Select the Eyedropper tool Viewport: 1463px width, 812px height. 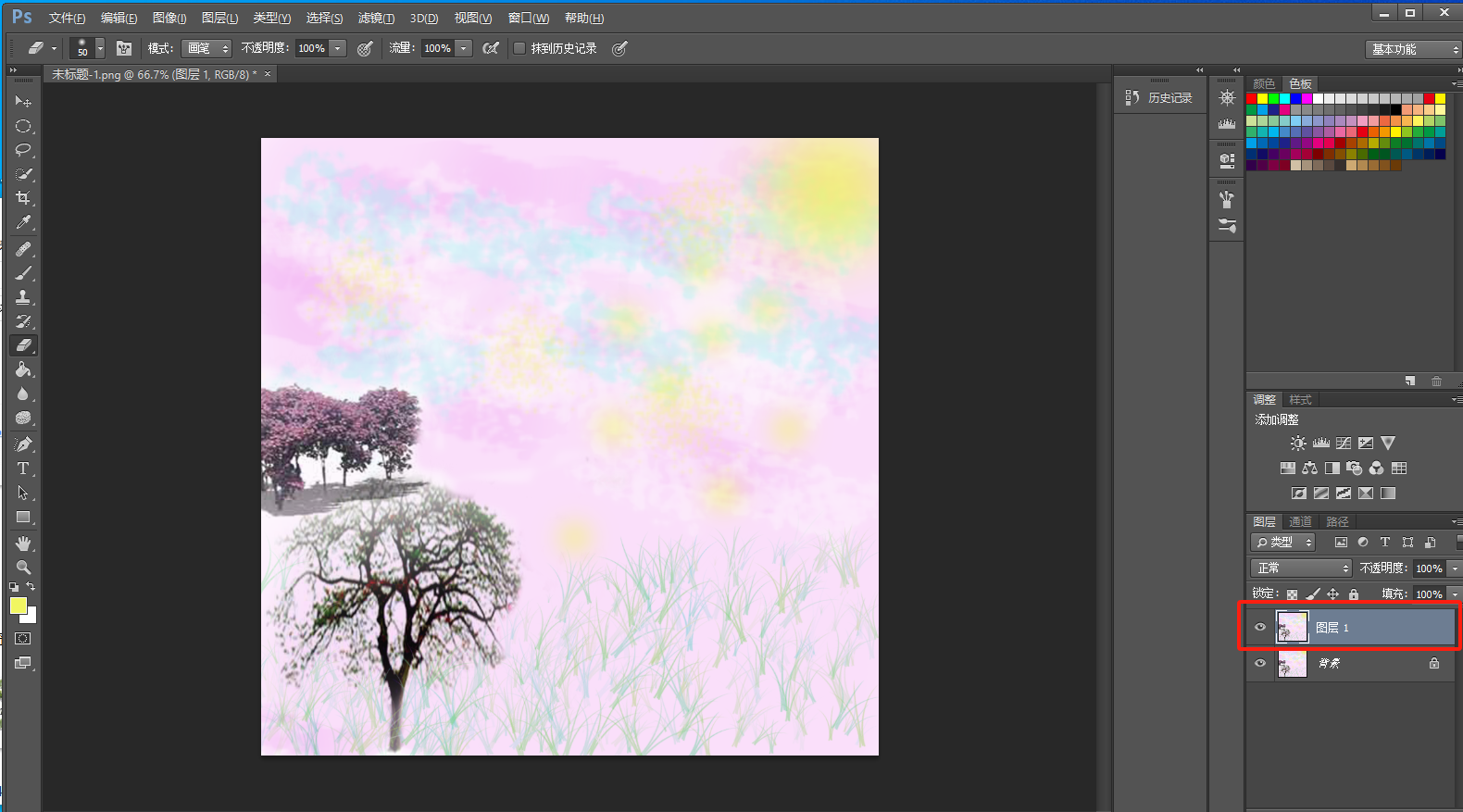point(23,222)
